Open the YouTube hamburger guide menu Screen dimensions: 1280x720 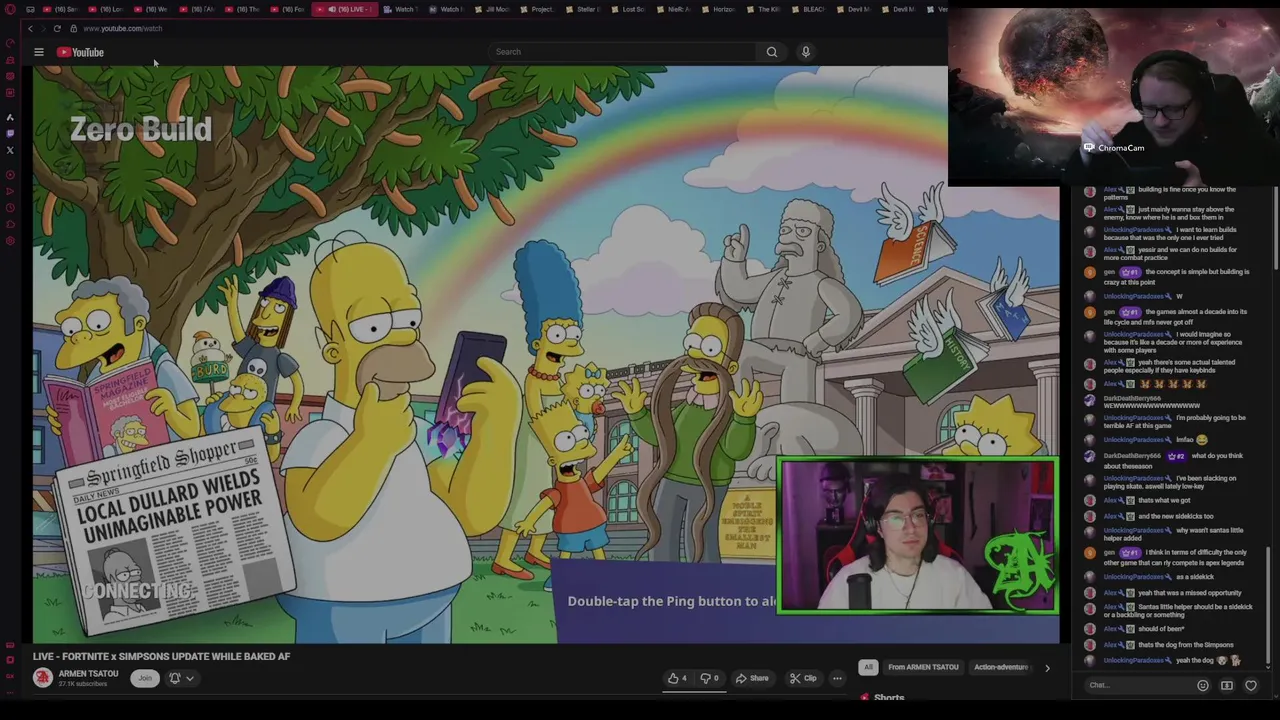[x=39, y=52]
